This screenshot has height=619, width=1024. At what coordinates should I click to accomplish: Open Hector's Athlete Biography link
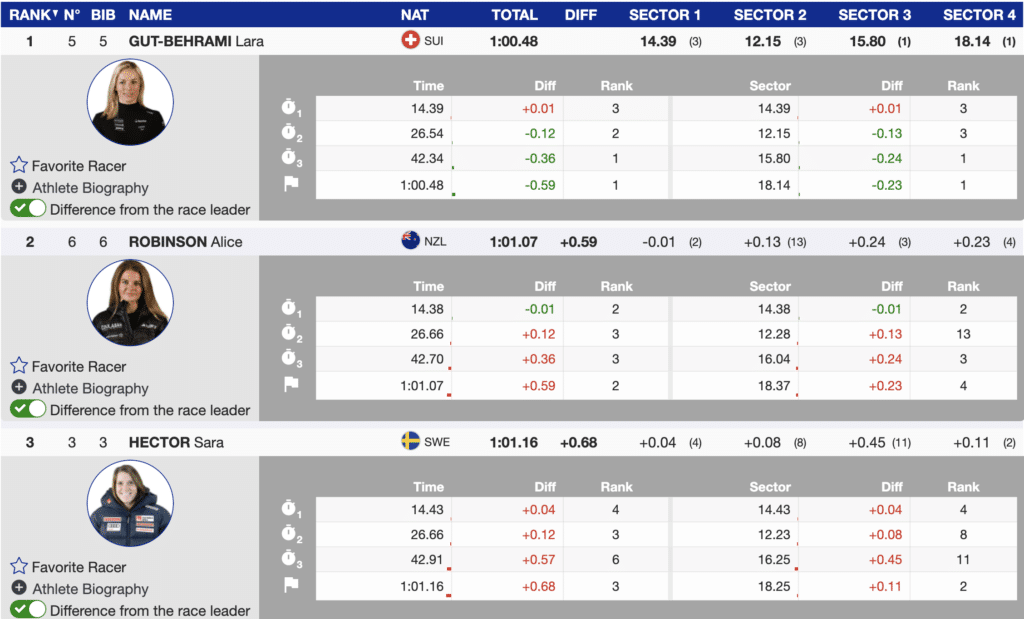click(x=90, y=589)
